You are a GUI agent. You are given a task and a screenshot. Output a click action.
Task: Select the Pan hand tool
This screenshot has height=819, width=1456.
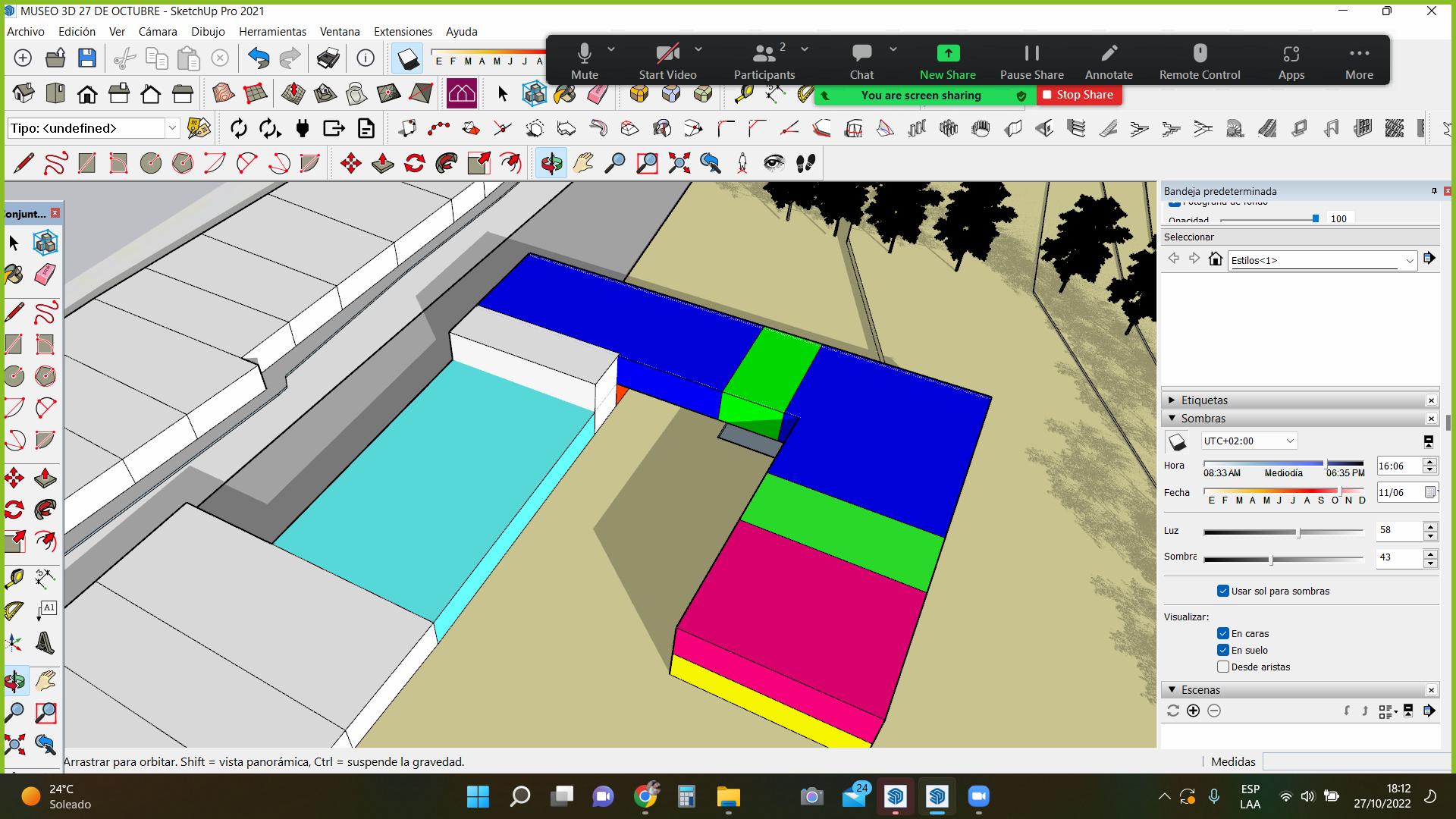coord(583,163)
